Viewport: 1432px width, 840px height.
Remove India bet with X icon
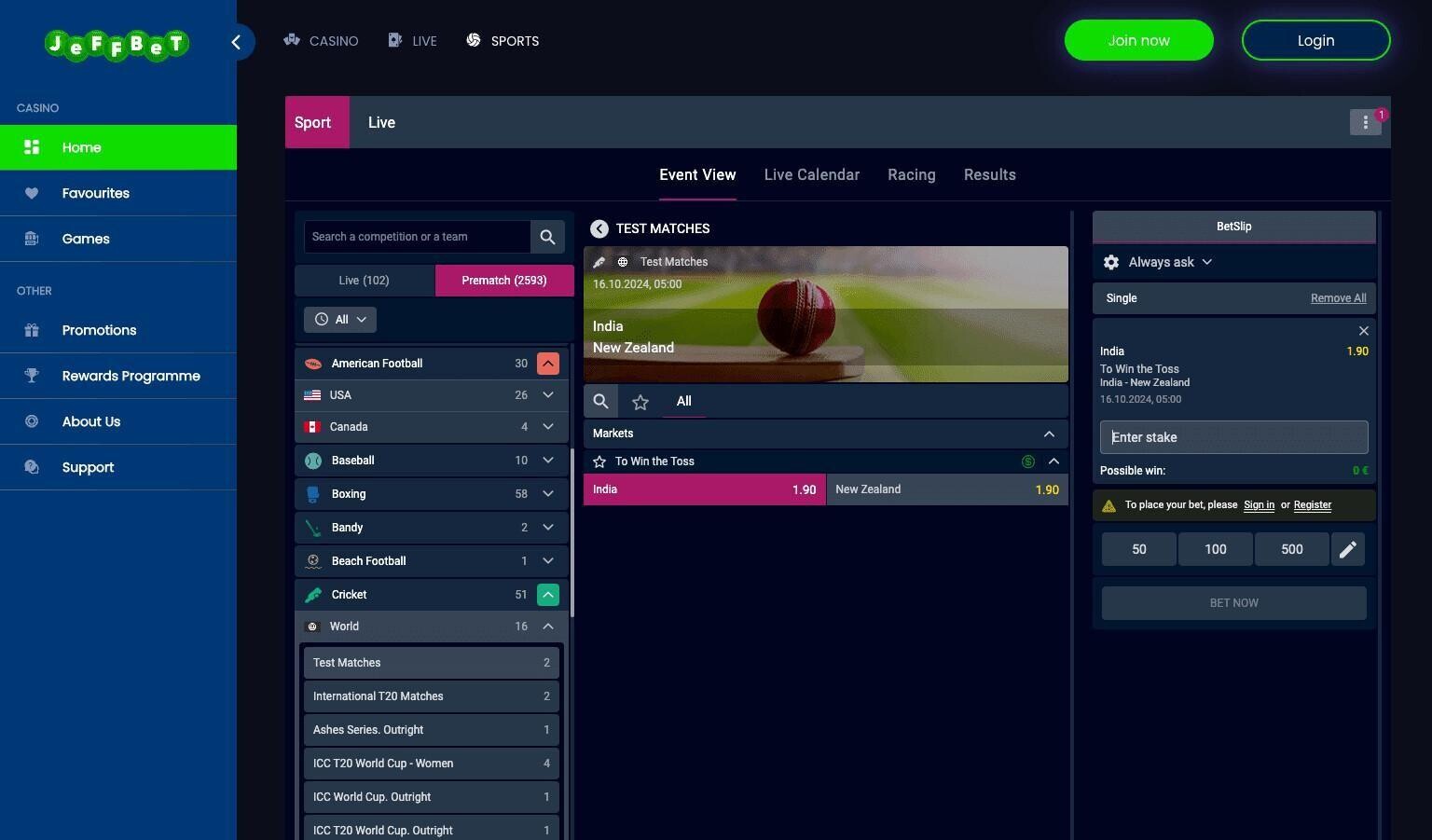[1363, 331]
